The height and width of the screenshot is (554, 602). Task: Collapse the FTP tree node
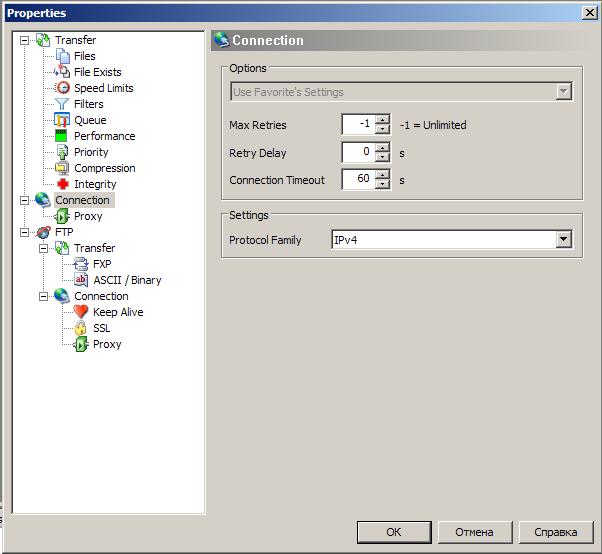(24, 232)
